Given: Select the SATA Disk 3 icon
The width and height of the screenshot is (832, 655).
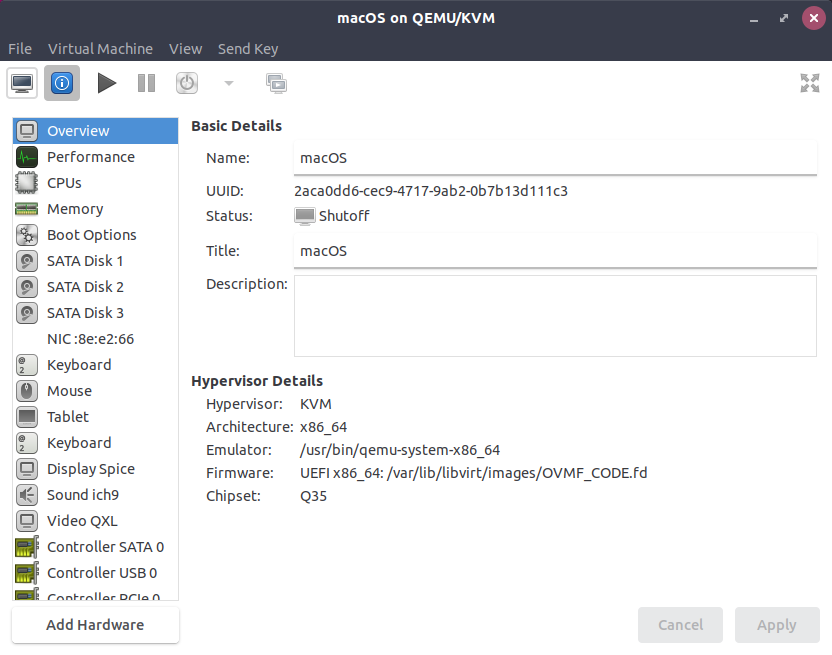Looking at the screenshot, I should click(x=27, y=313).
